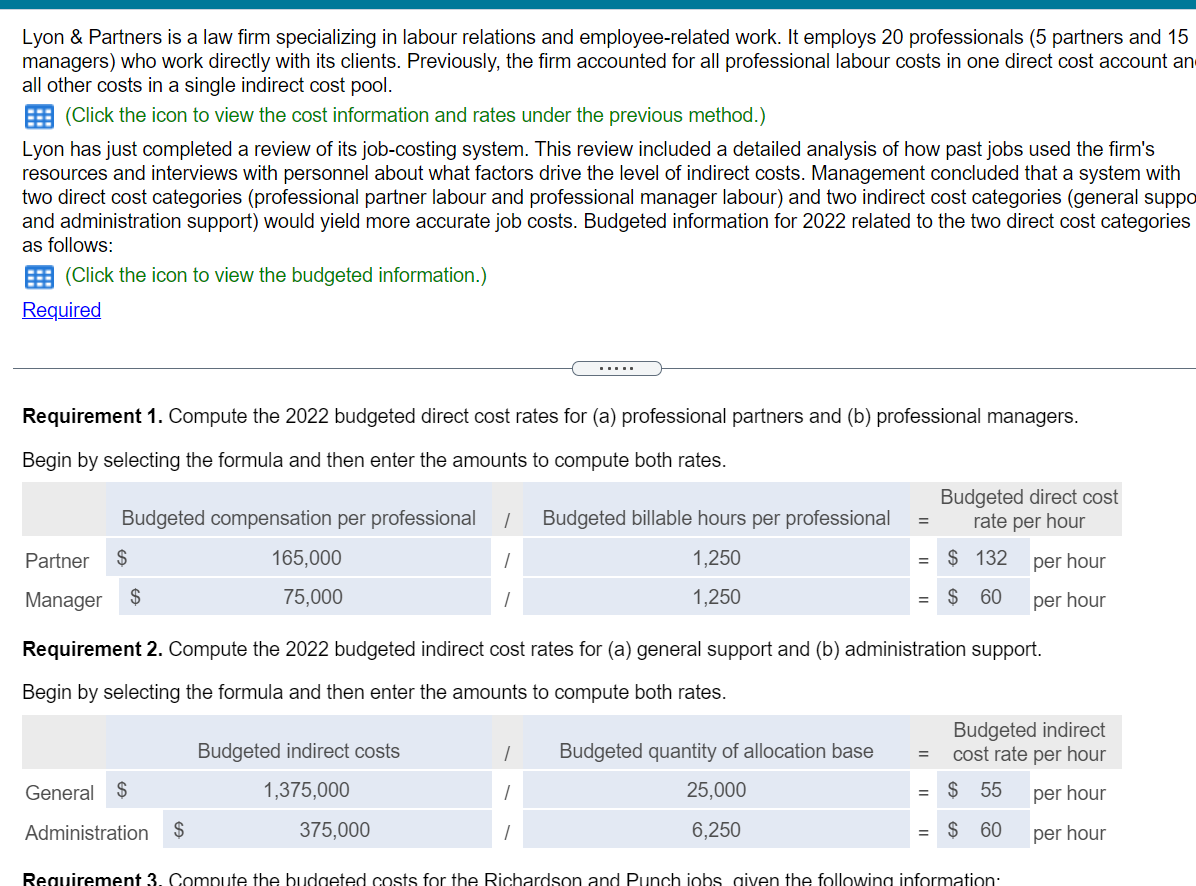
Task: Click the Partner billable hours field of 1,250
Action: point(716,557)
